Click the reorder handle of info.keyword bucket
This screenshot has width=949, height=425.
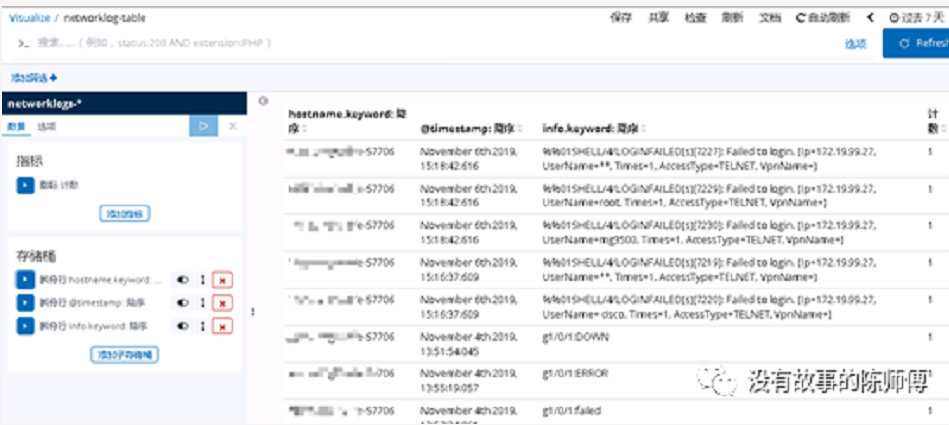tap(203, 326)
